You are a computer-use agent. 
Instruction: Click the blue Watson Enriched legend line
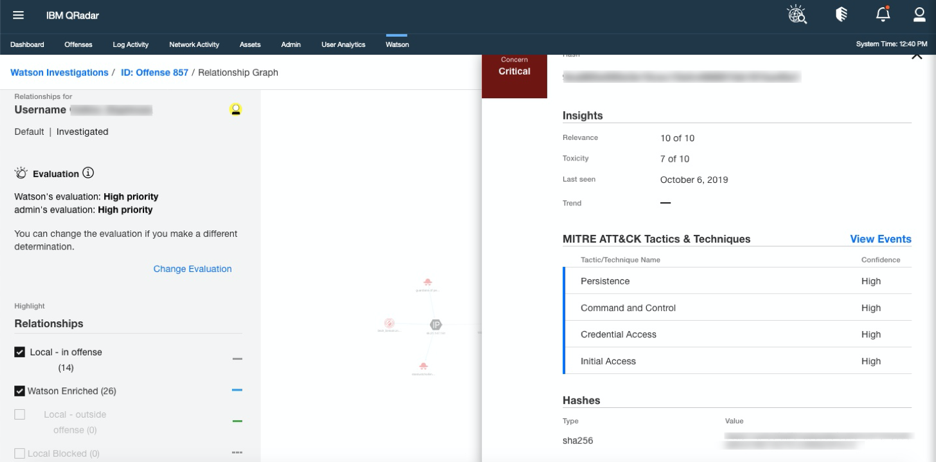click(237, 390)
